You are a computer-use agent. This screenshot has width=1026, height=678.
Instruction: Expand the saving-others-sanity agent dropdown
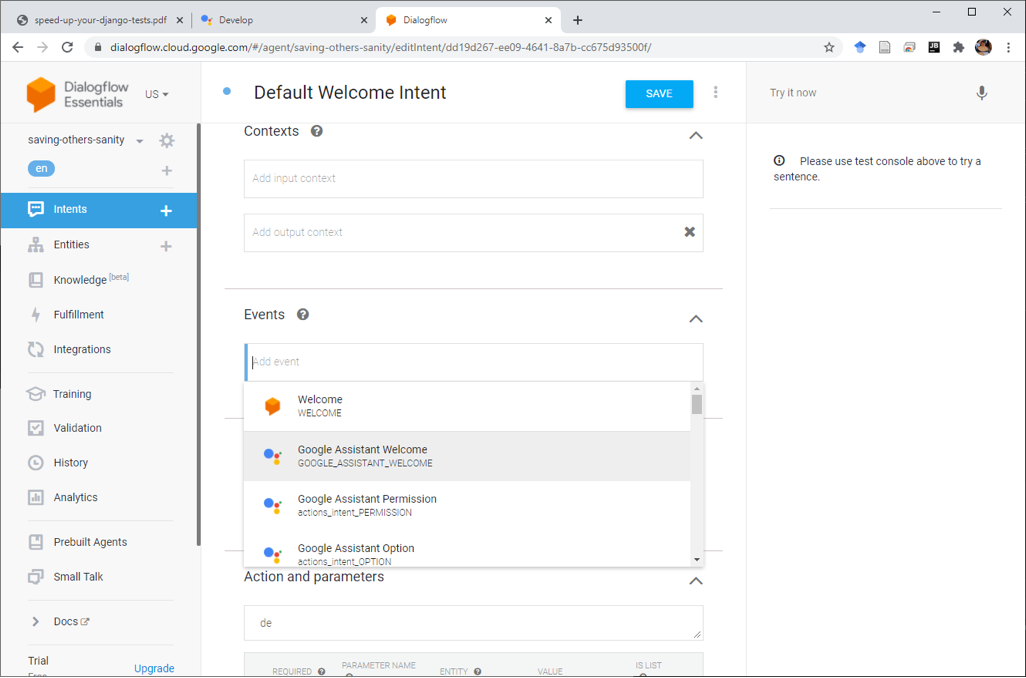[139, 141]
